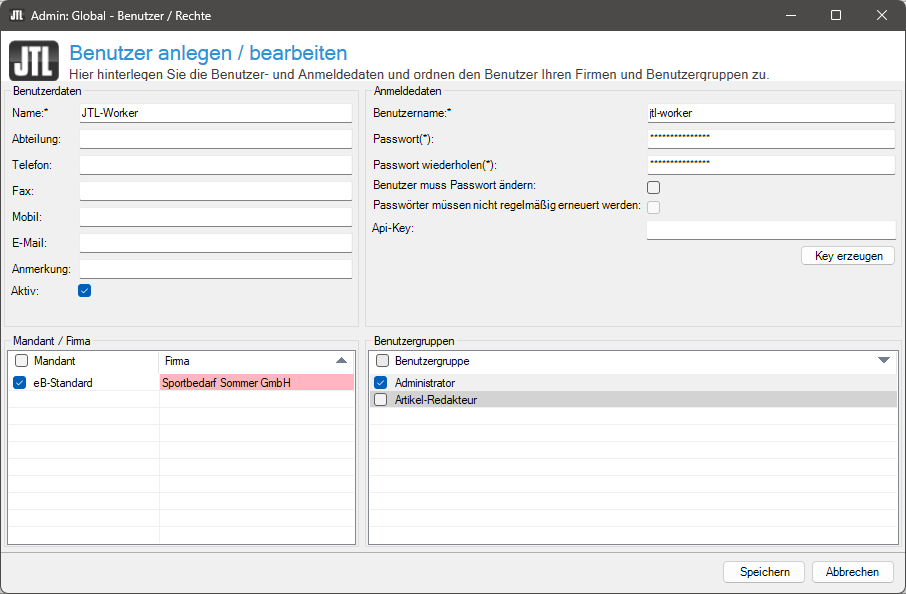Uncheck the Aktiv checkbox
The width and height of the screenshot is (906, 594).
(85, 291)
